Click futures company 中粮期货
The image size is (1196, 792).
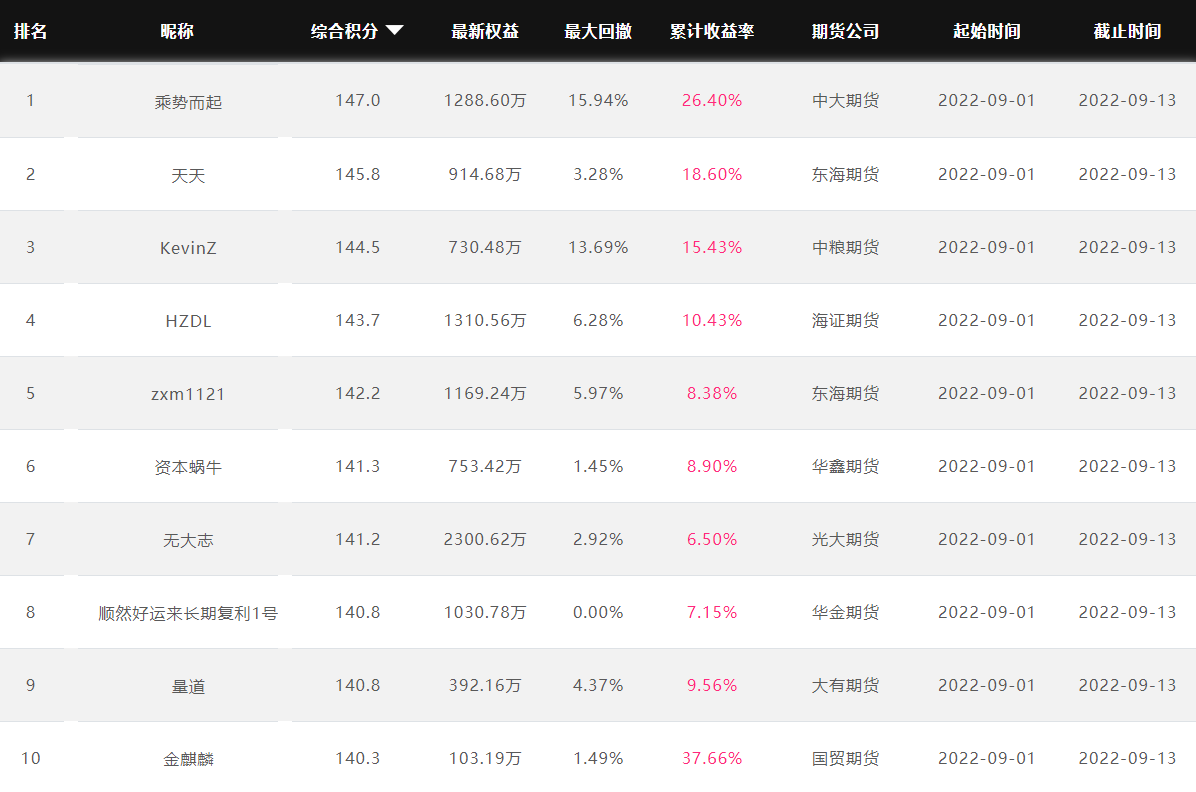pos(845,247)
